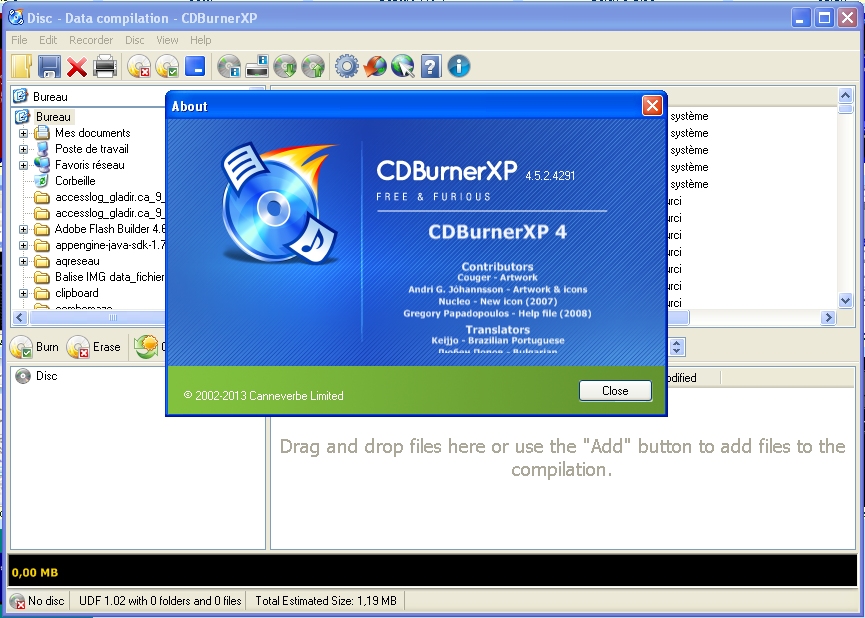Expand the Mes documents tree node
The width and height of the screenshot is (865, 618).
click(23, 133)
